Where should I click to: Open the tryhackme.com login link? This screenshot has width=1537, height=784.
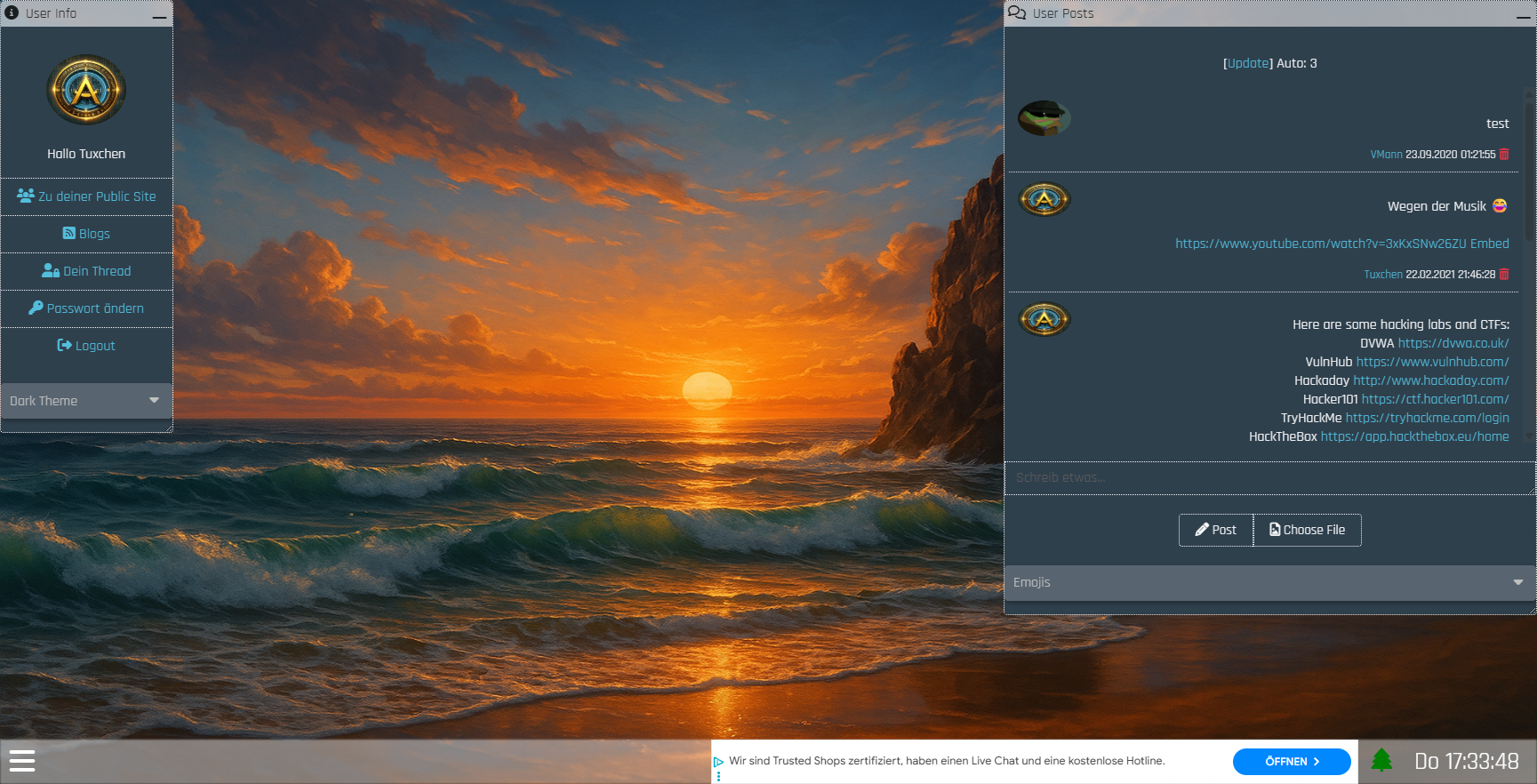(1428, 418)
